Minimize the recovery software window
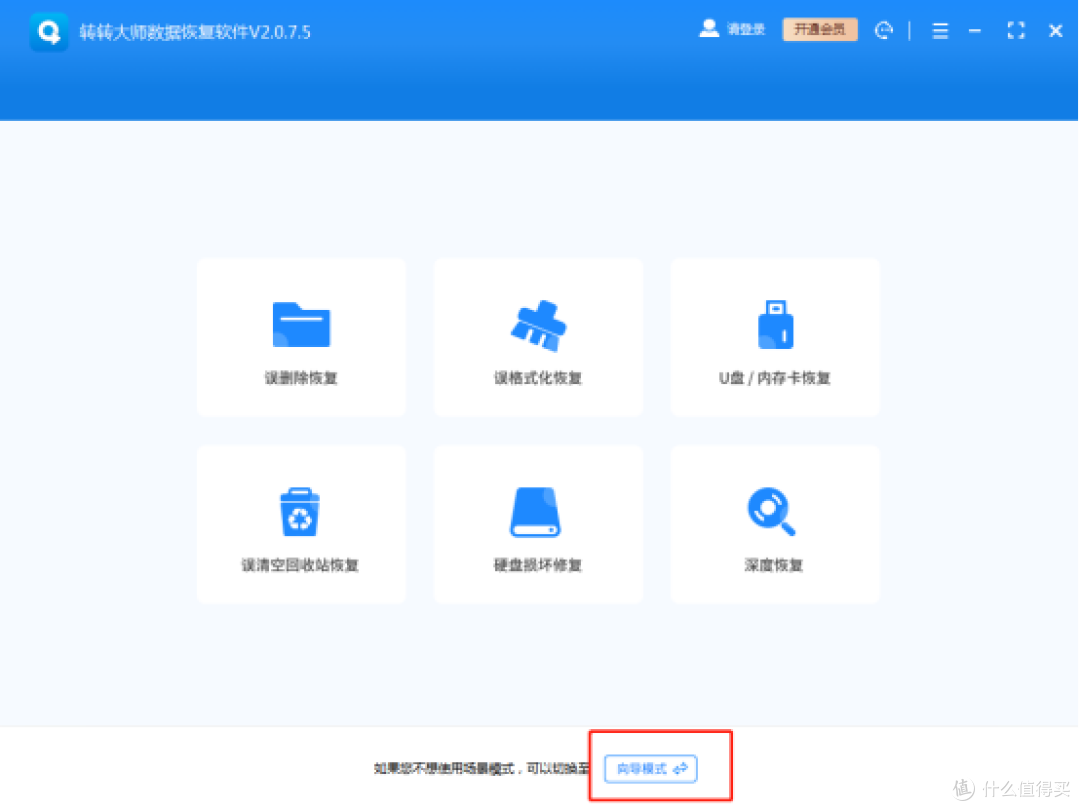The height and width of the screenshot is (811, 1080). [x=975, y=31]
